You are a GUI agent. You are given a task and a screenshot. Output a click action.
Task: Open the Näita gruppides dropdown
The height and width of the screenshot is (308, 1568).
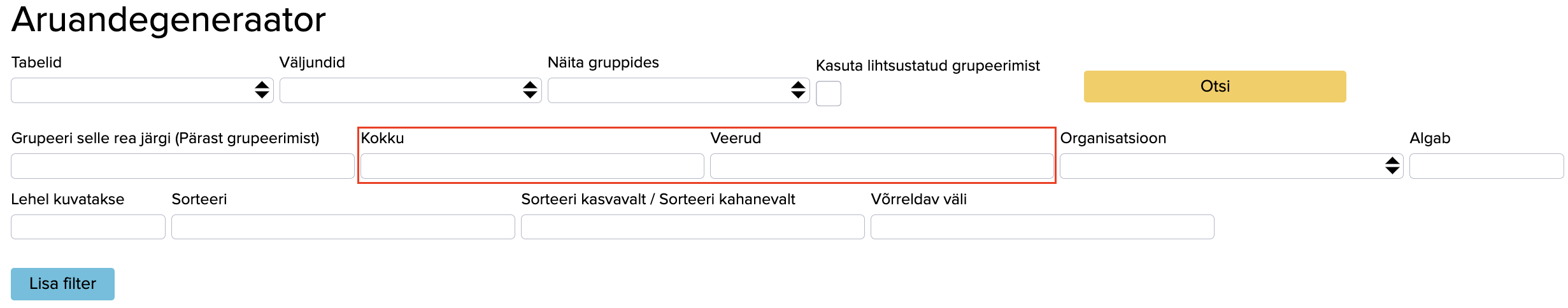[667, 90]
